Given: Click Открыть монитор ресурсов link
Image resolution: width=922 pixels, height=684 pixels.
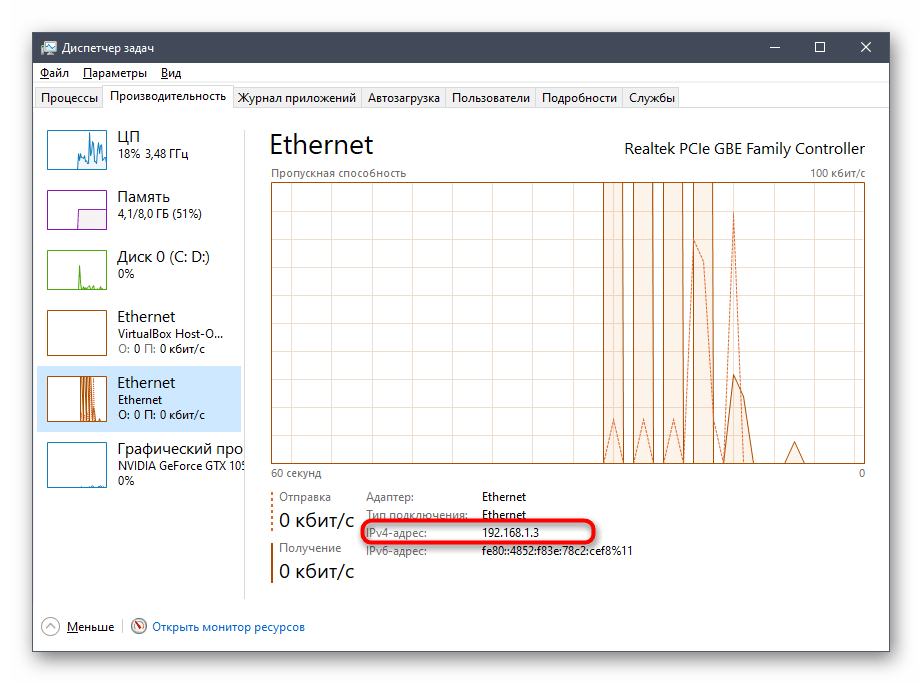Looking at the screenshot, I should pyautogui.click(x=229, y=627).
